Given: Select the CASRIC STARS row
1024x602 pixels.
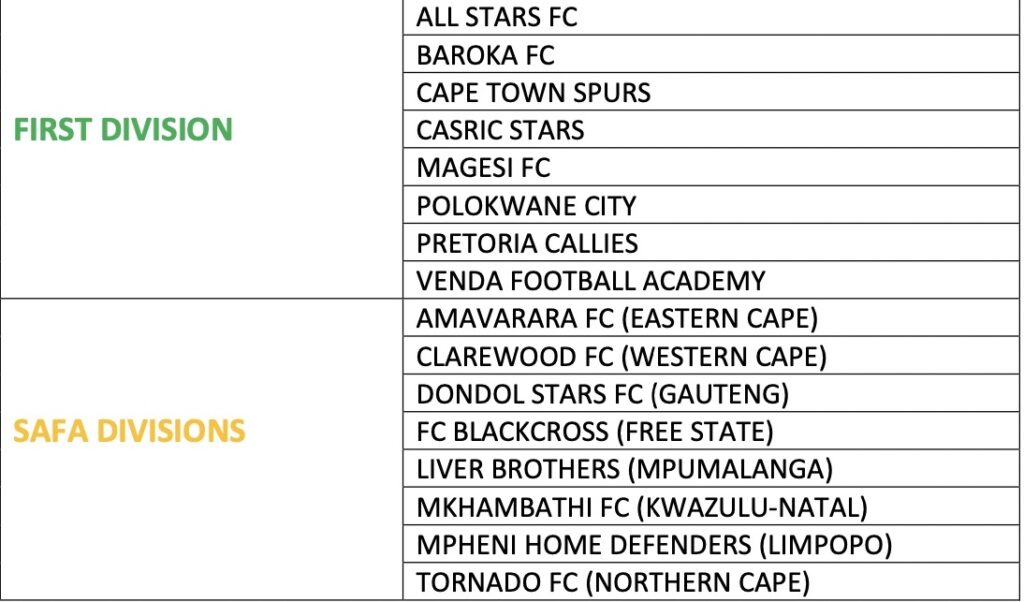Looking at the screenshot, I should click(500, 131).
